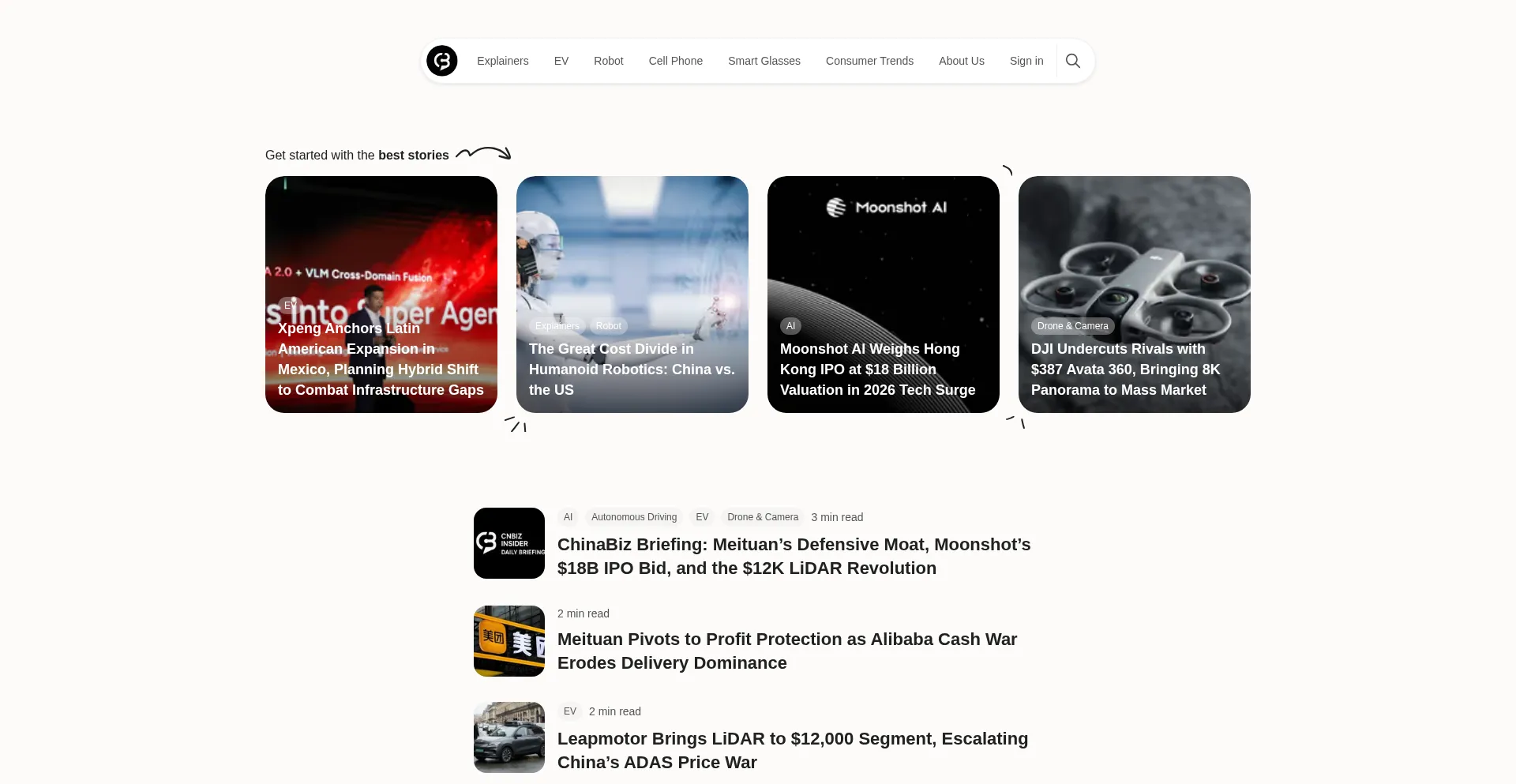Click the '2 min read' label above the Leapmotor headline
1516x784 pixels.
point(615,711)
